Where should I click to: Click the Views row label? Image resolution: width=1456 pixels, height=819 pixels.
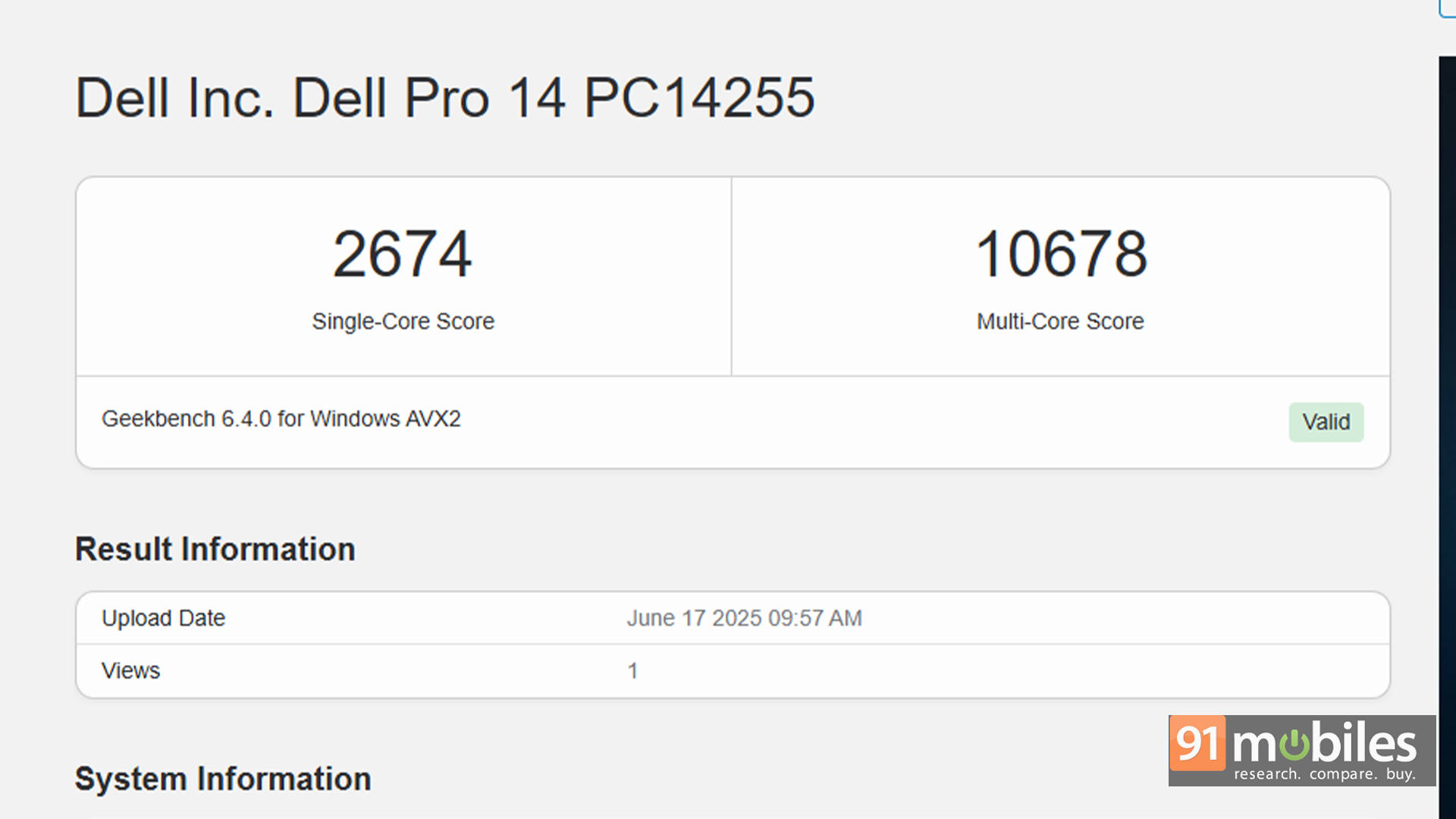131,670
